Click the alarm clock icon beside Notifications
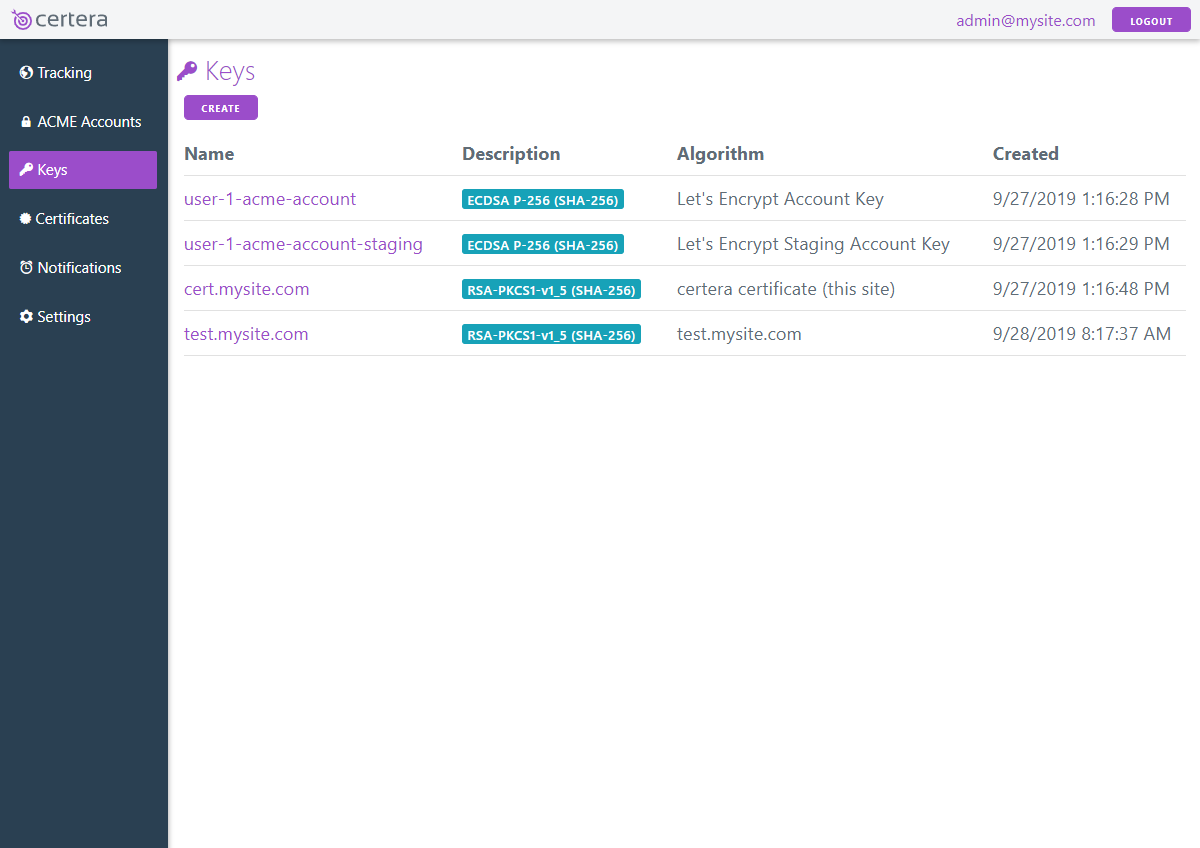 coord(26,268)
